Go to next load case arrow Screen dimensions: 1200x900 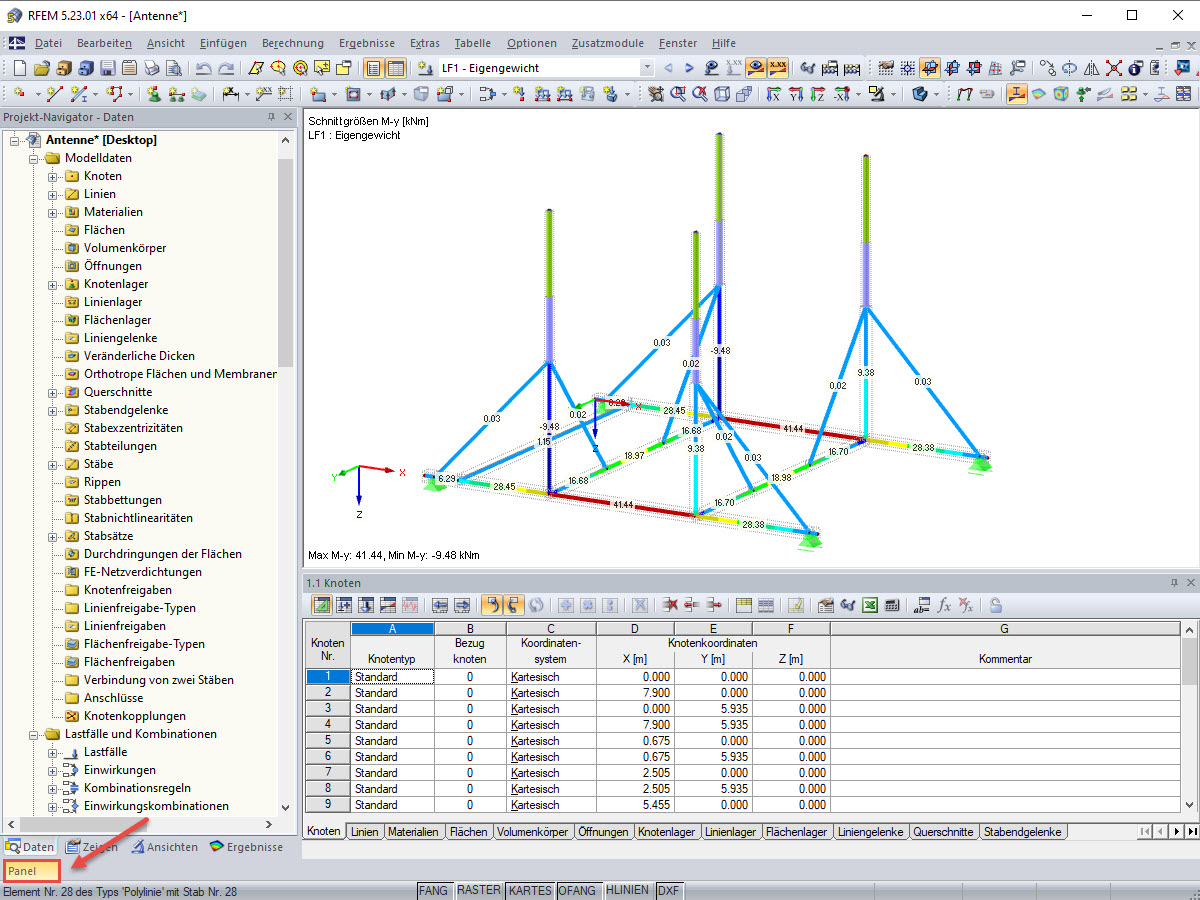[689, 68]
